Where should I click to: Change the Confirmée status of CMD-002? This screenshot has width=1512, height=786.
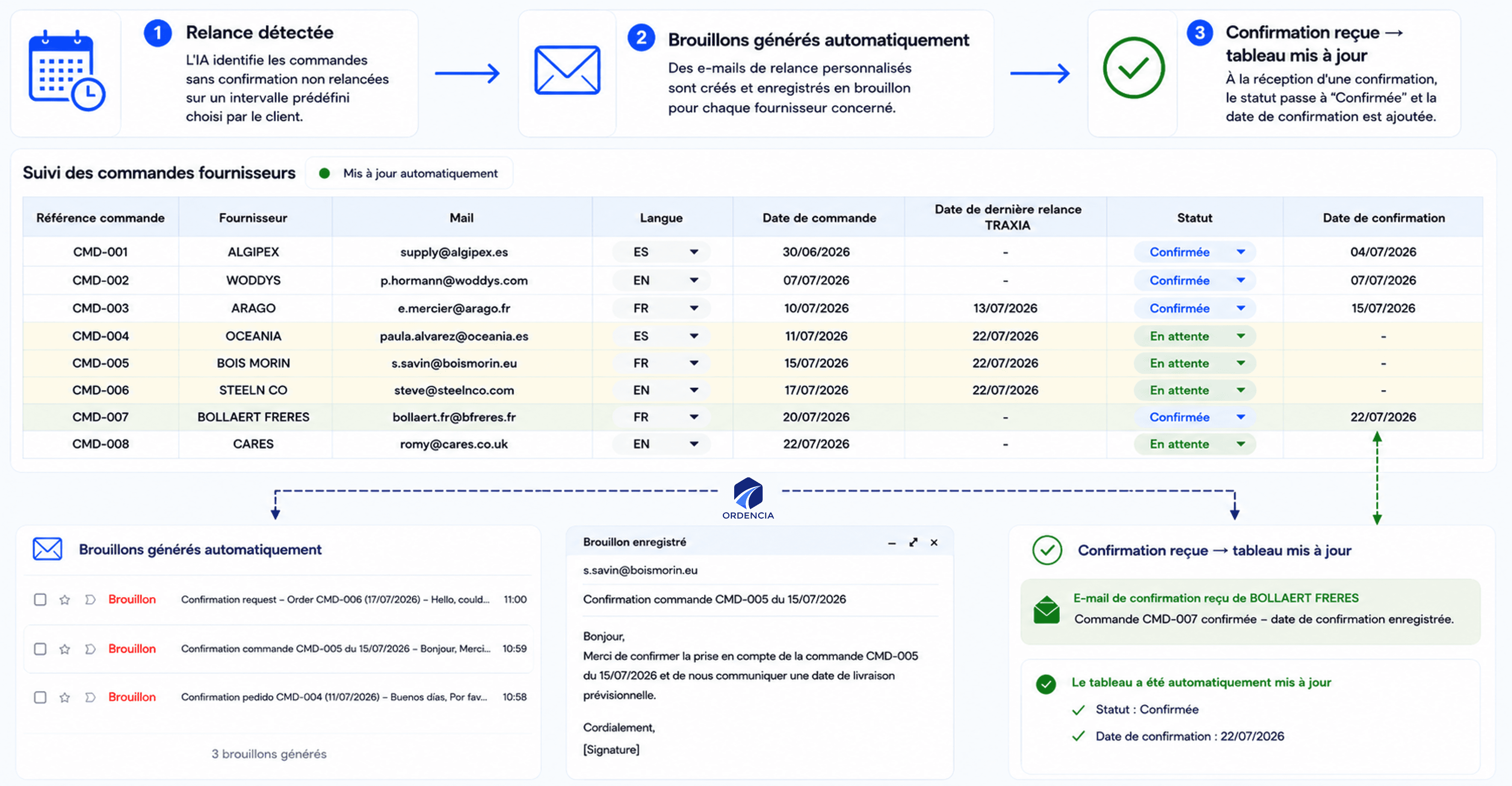click(x=1194, y=281)
